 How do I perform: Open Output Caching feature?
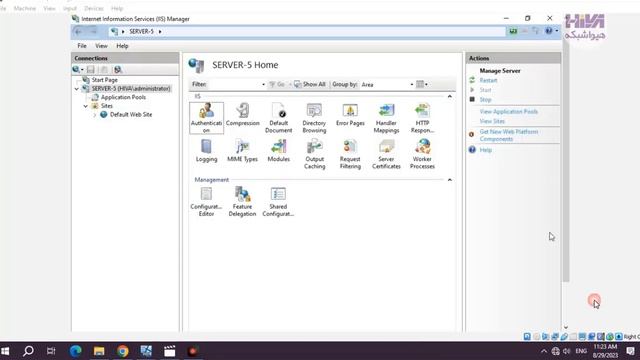tap(314, 154)
